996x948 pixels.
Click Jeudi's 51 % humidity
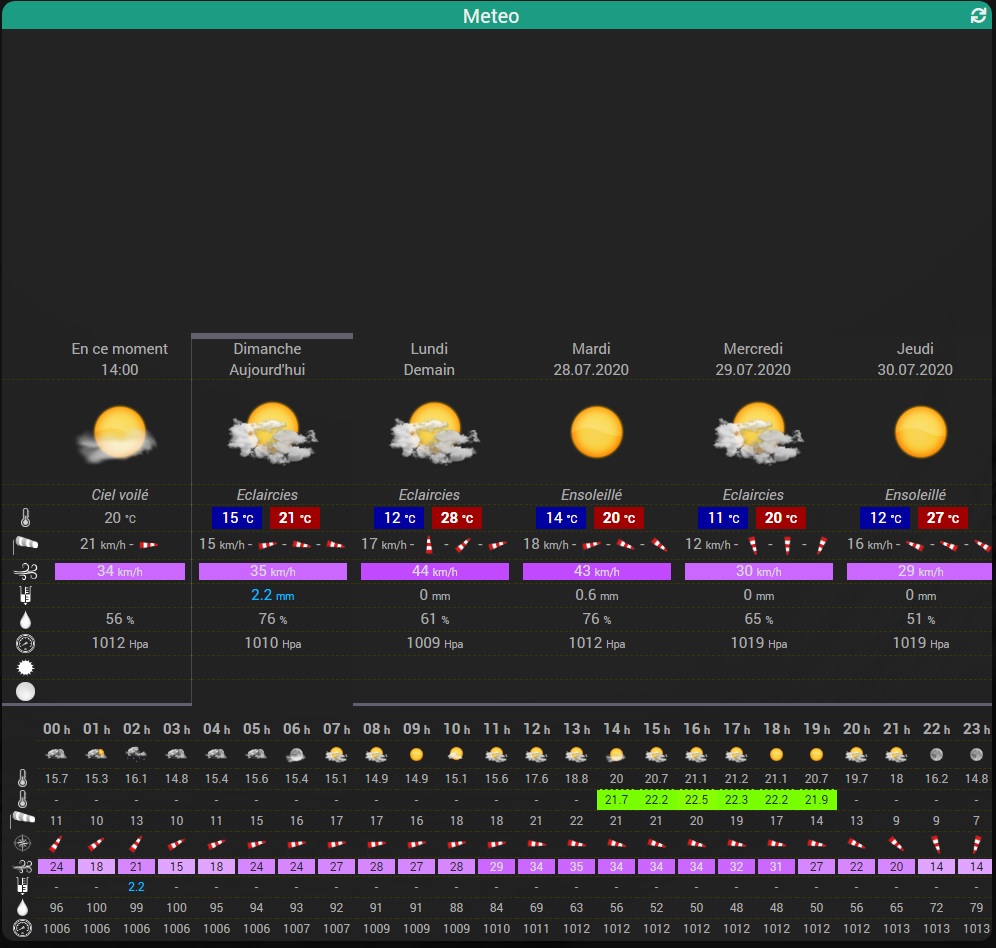(x=920, y=619)
